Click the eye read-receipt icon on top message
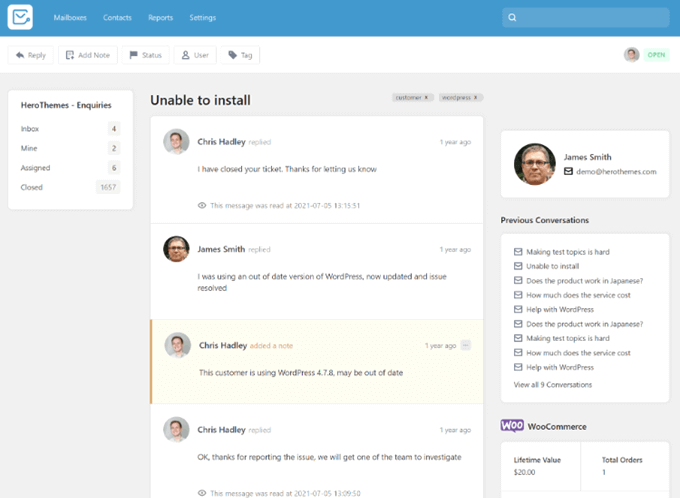 click(202, 205)
